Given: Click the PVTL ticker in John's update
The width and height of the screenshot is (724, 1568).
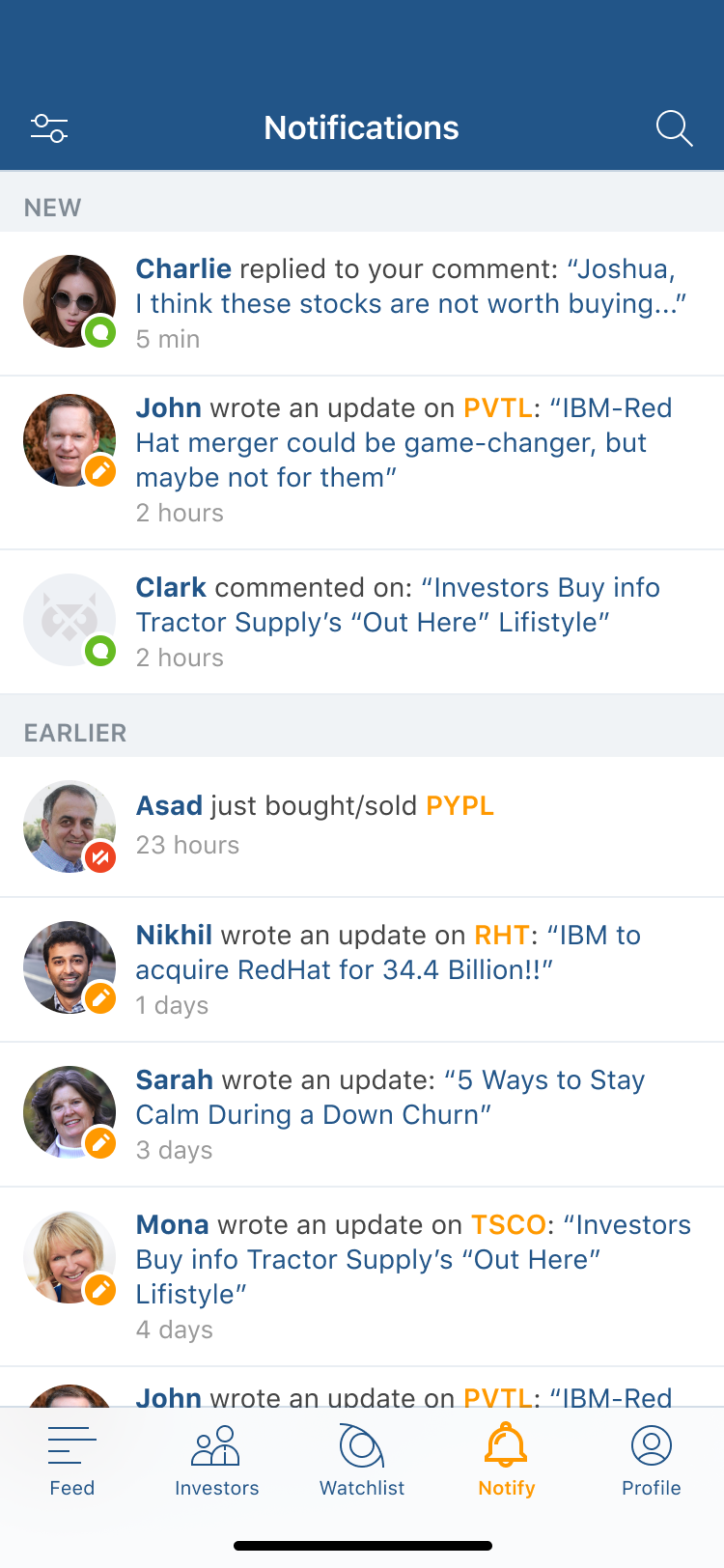Looking at the screenshot, I should [497, 408].
